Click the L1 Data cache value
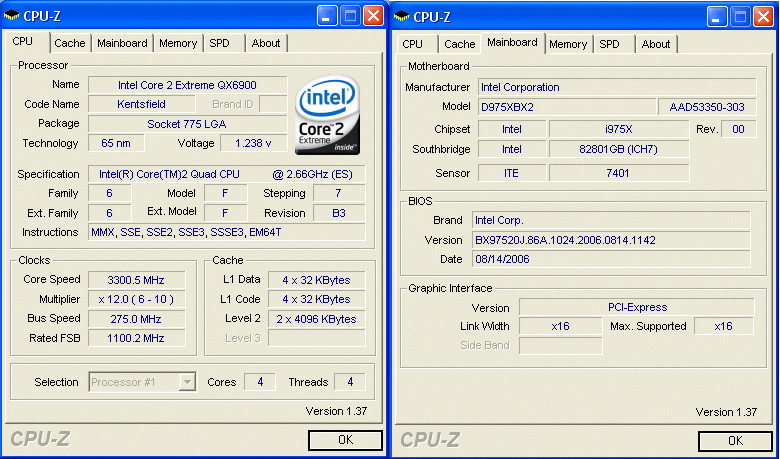The height and width of the screenshot is (459, 780). click(316, 280)
